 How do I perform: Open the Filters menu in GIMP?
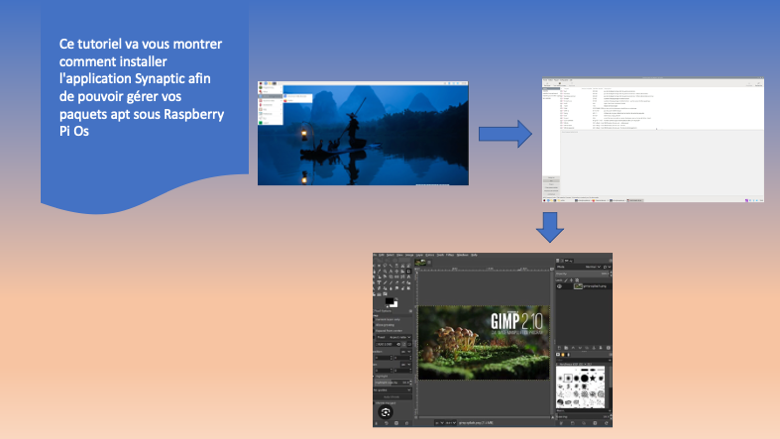pos(449,256)
